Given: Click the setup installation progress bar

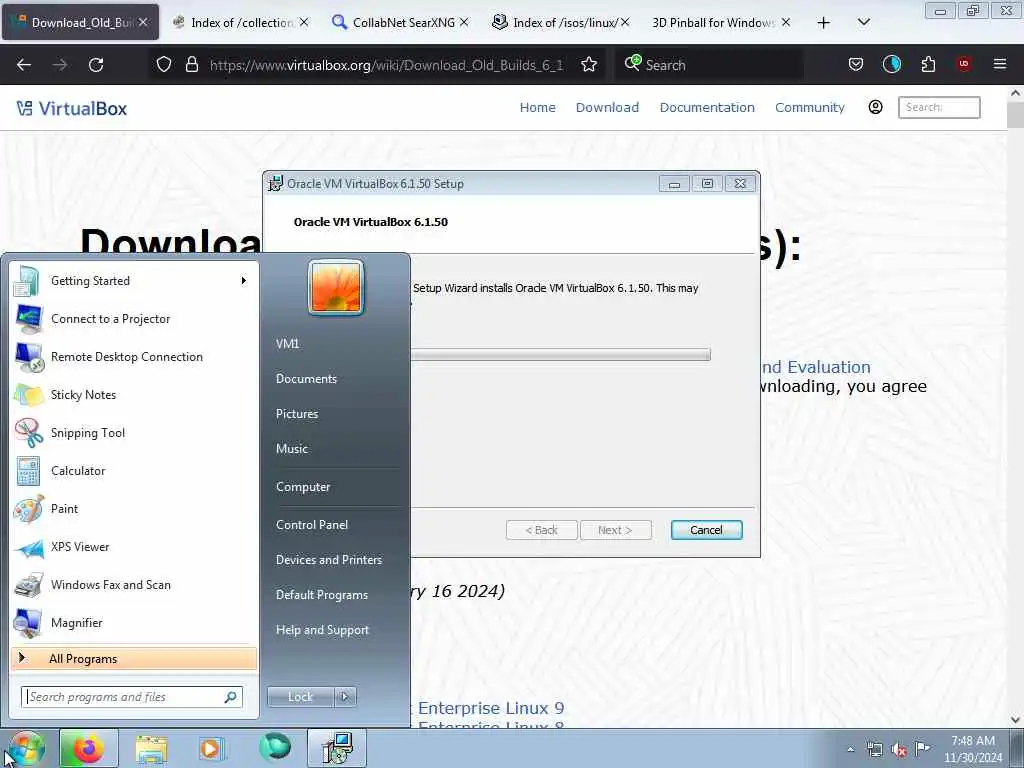Looking at the screenshot, I should 560,355.
